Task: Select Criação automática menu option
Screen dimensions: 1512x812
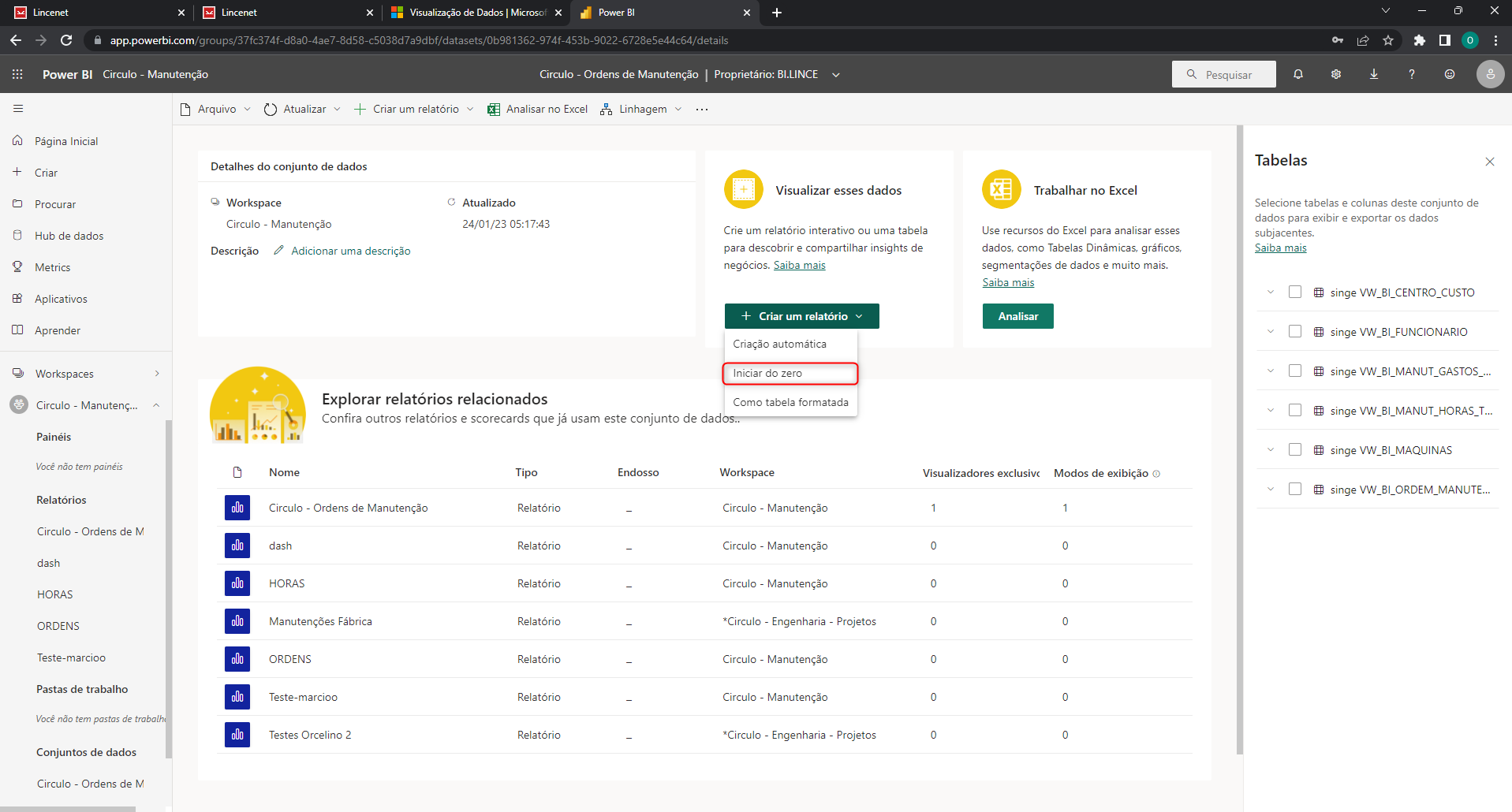Action: [791, 344]
